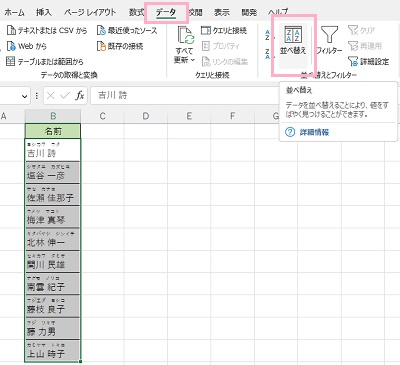Select column C header

102,116
